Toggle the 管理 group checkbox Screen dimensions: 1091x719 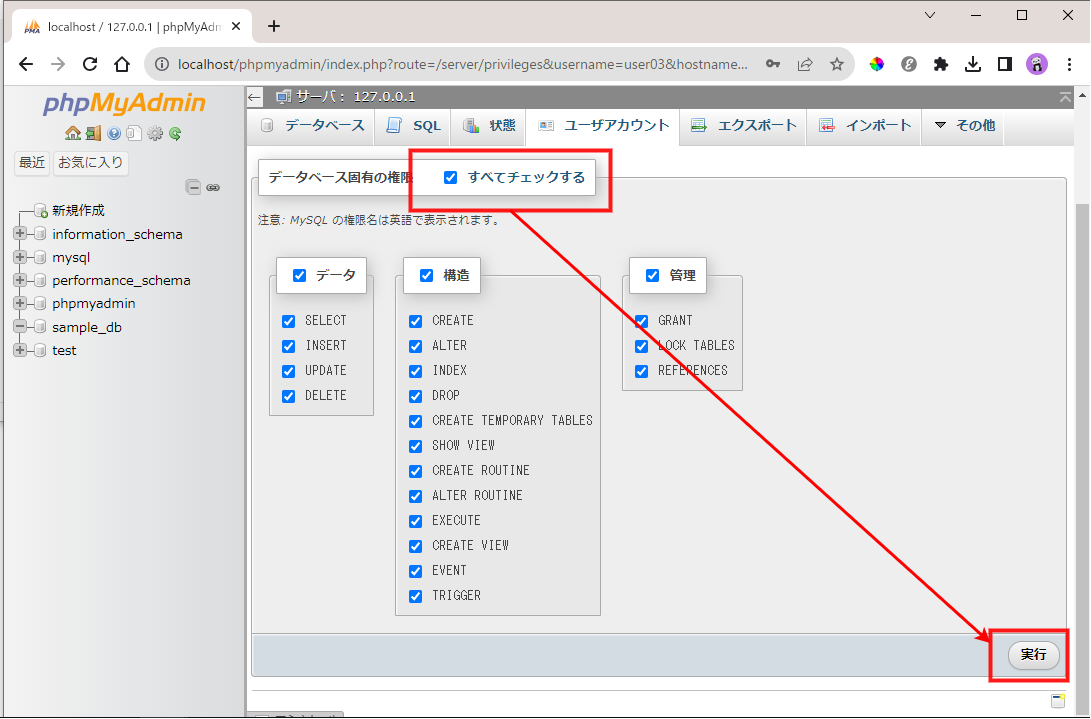[x=653, y=276]
